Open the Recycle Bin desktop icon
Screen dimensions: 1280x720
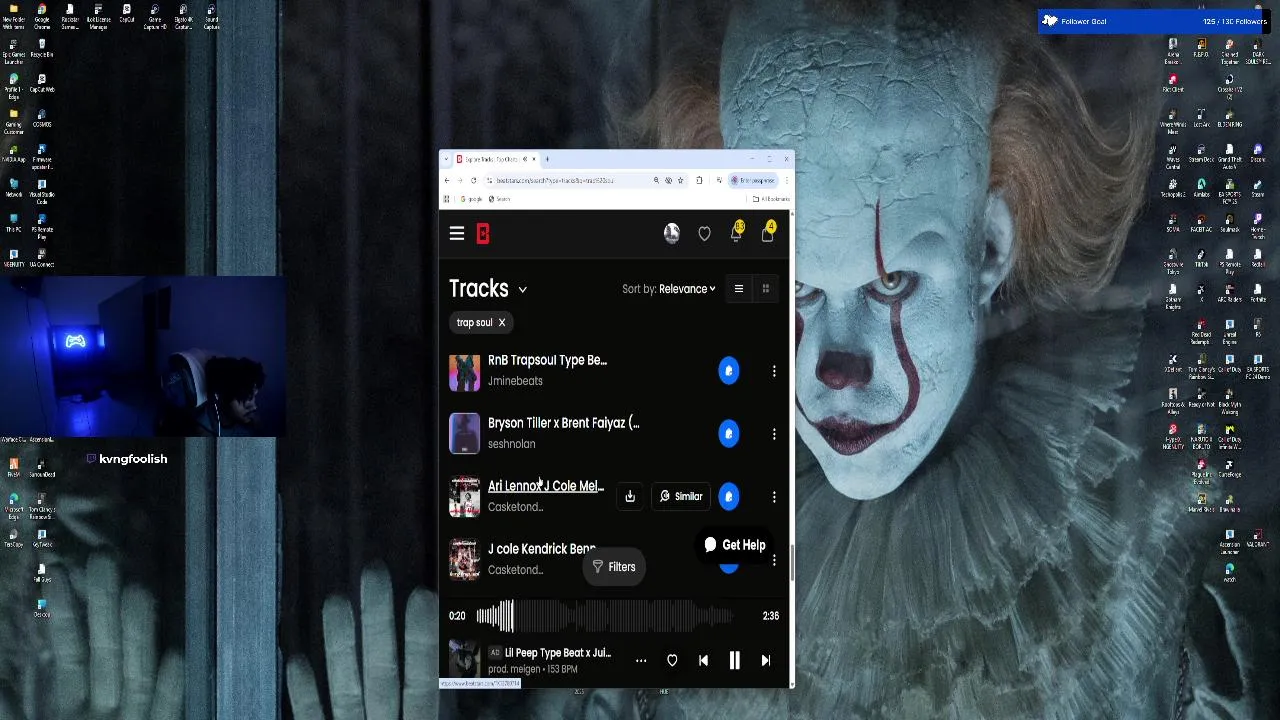tap(42, 46)
